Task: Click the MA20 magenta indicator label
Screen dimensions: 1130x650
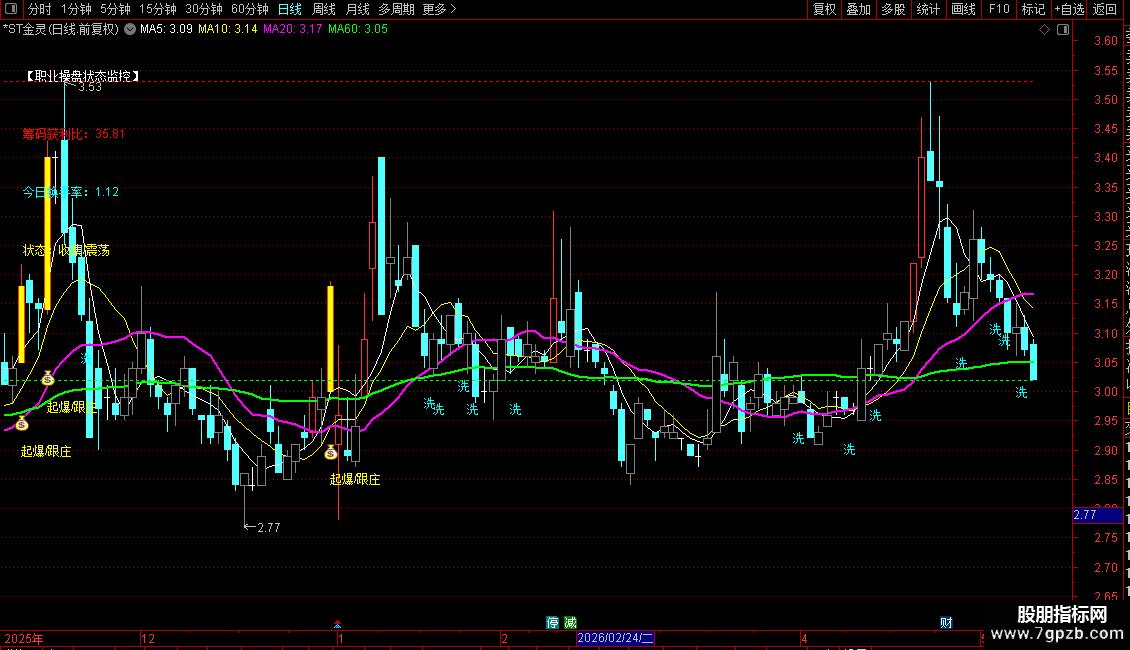Action: click(x=292, y=29)
